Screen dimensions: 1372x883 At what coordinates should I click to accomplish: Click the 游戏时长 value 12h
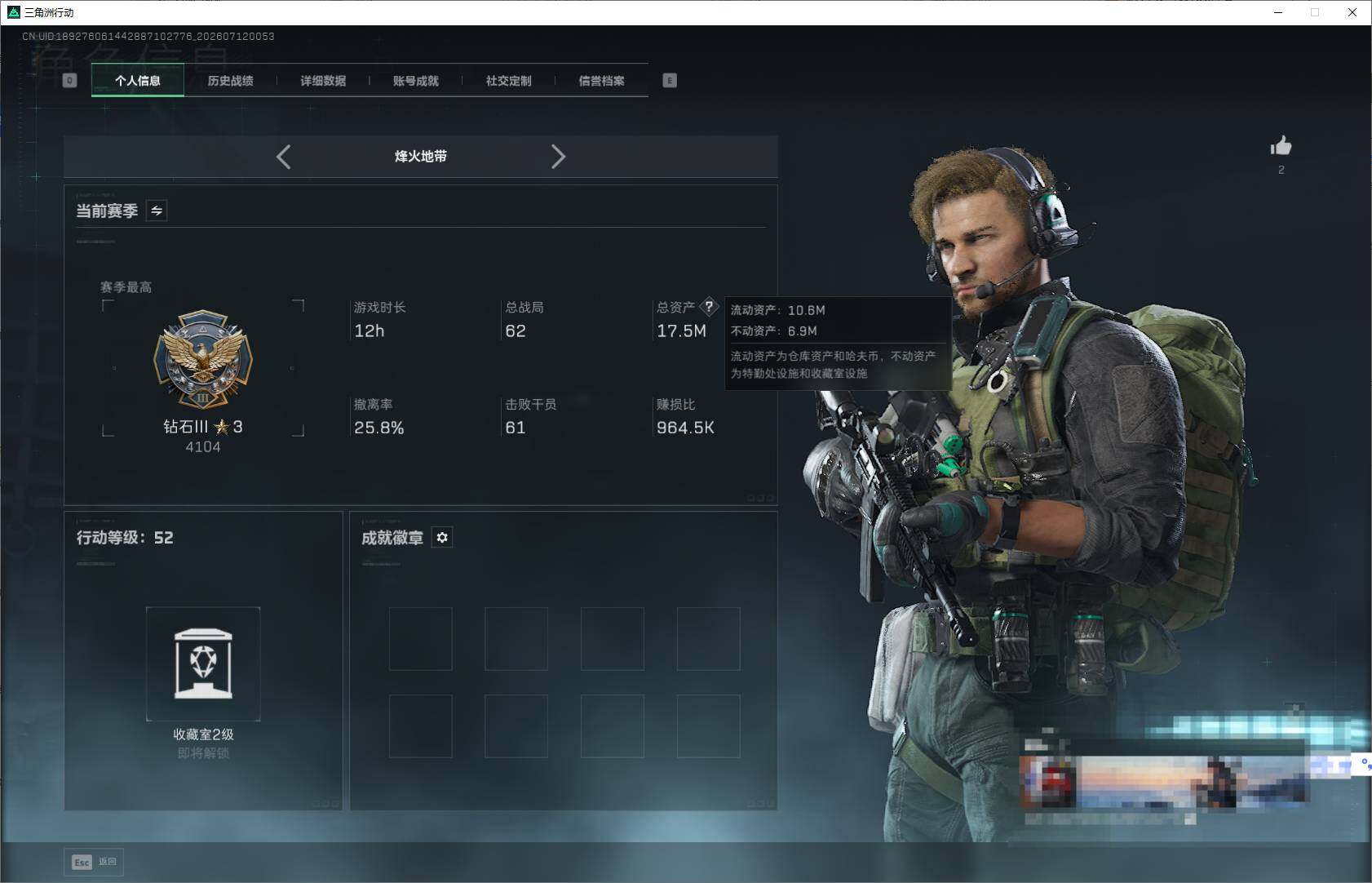(369, 331)
